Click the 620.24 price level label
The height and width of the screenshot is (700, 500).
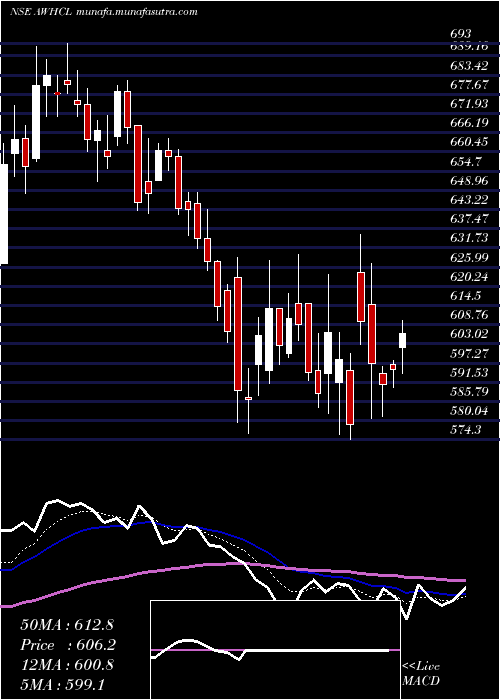click(469, 277)
